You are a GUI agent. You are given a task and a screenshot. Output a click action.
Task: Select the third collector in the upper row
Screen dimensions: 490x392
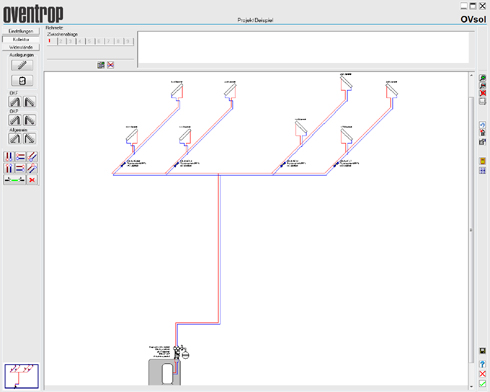point(346,83)
